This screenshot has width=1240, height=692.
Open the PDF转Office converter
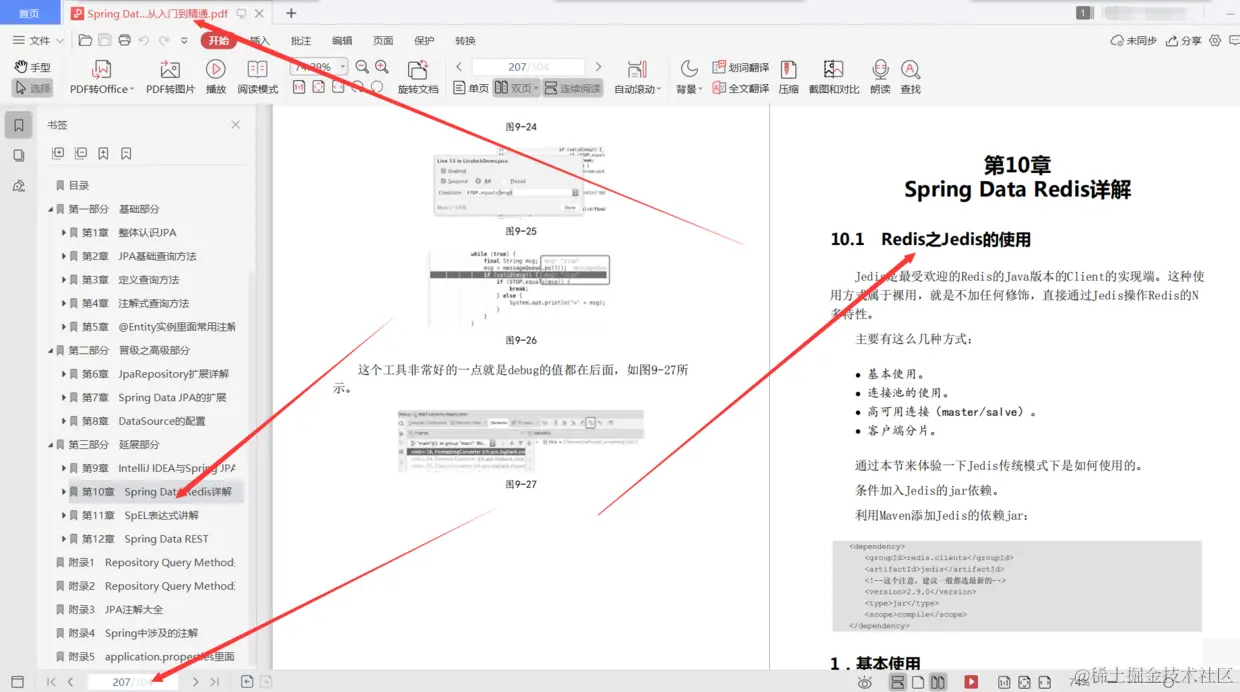[100, 77]
